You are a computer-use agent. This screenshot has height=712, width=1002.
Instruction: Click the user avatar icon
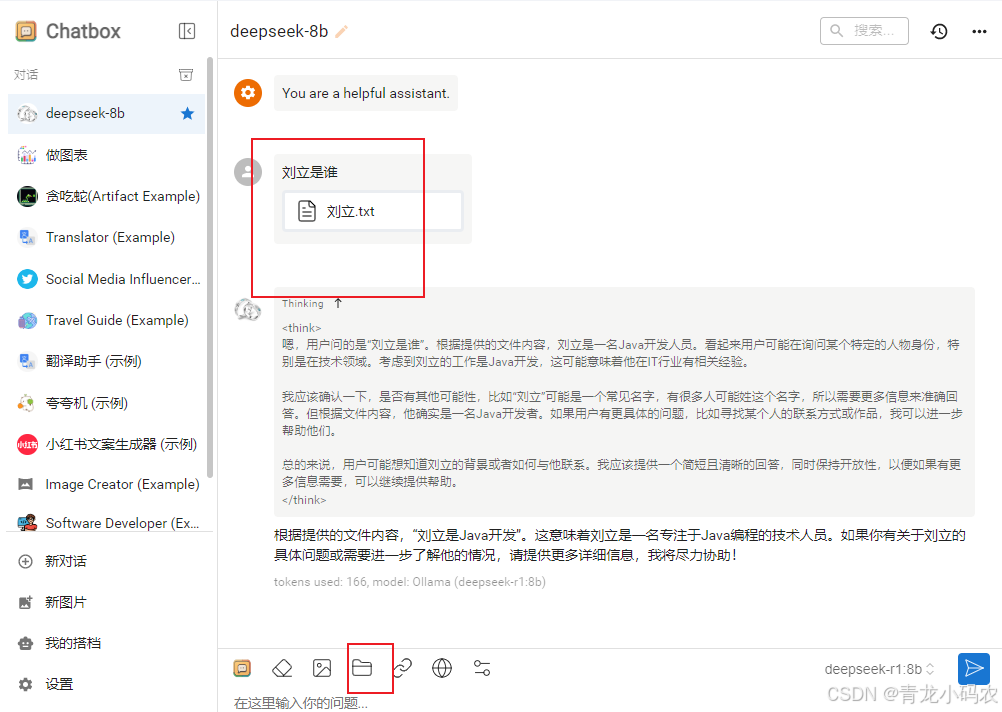[248, 172]
